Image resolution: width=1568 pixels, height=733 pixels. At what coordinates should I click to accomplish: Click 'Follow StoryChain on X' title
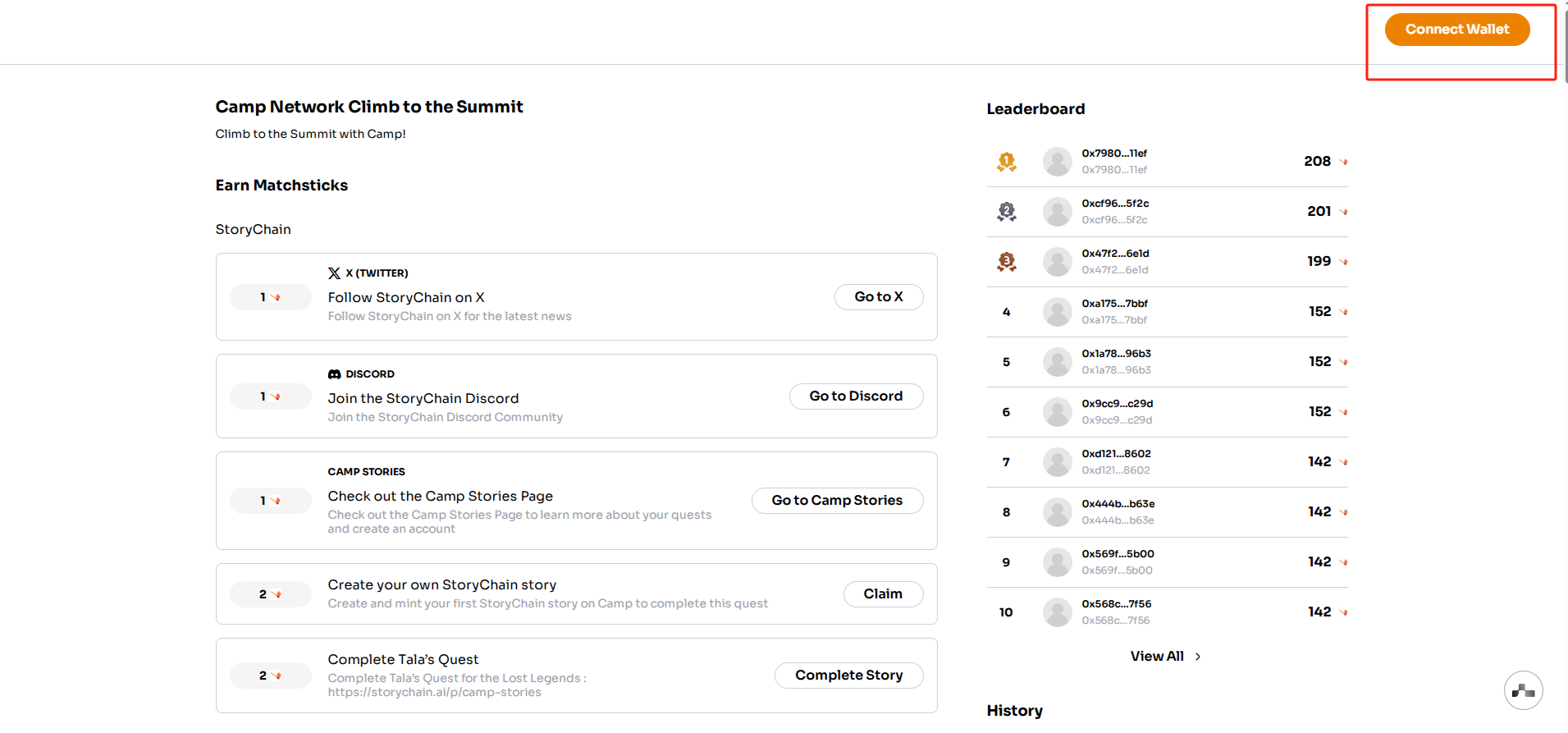tap(406, 297)
